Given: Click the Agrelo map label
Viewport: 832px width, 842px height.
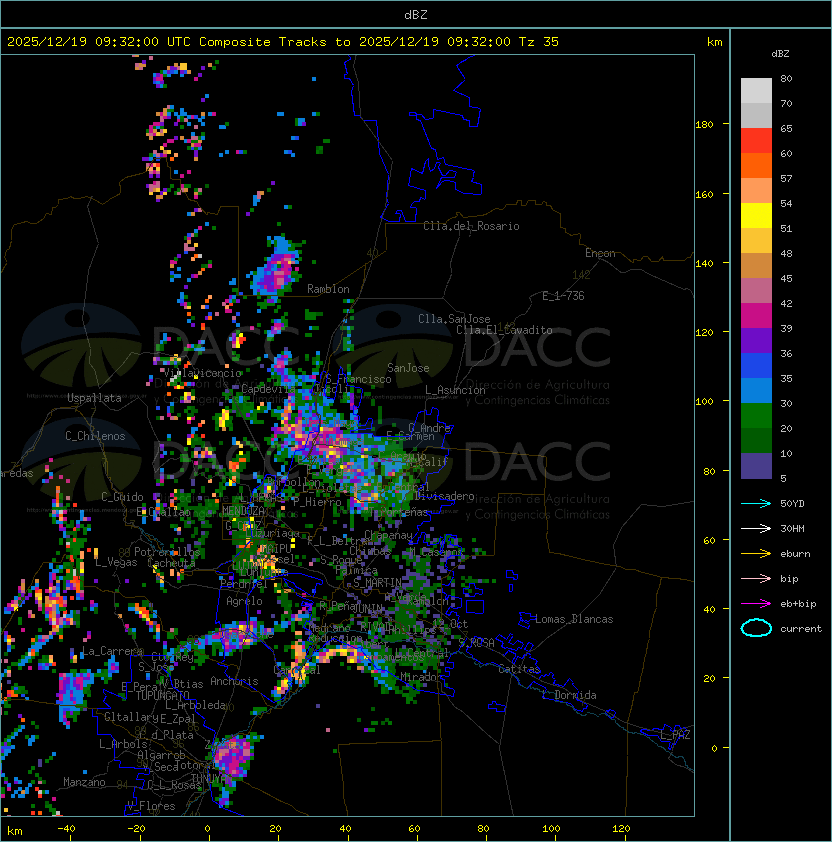Looking at the screenshot, I should point(244,601).
